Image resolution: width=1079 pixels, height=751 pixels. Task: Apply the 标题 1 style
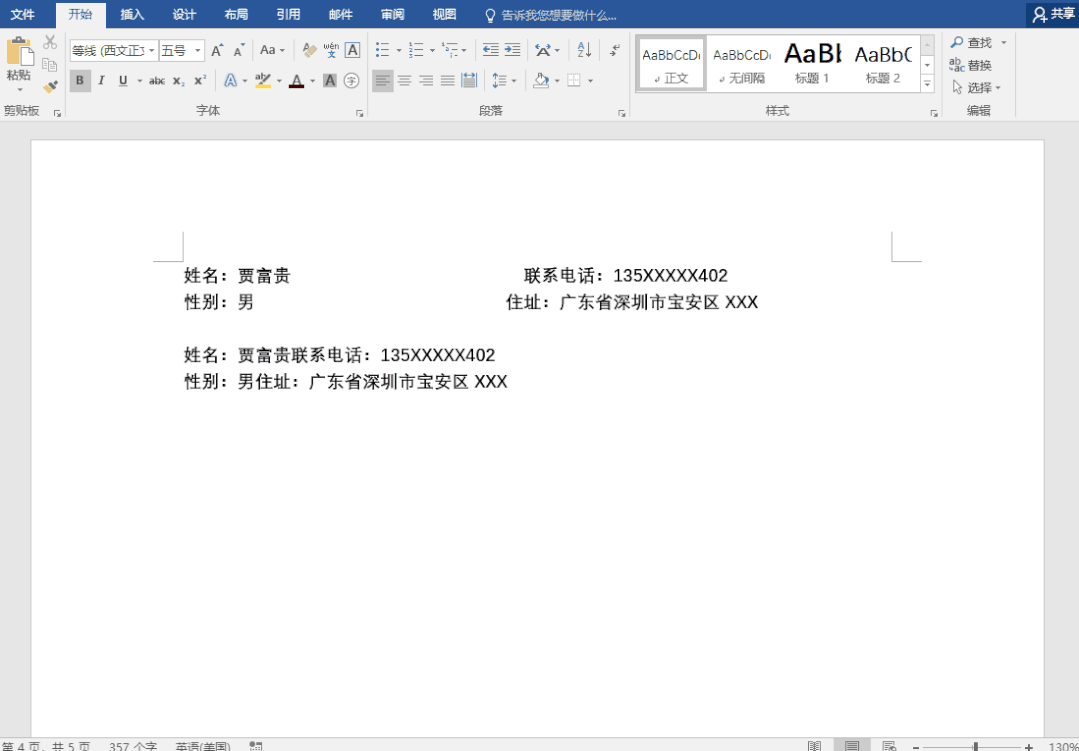[813, 63]
